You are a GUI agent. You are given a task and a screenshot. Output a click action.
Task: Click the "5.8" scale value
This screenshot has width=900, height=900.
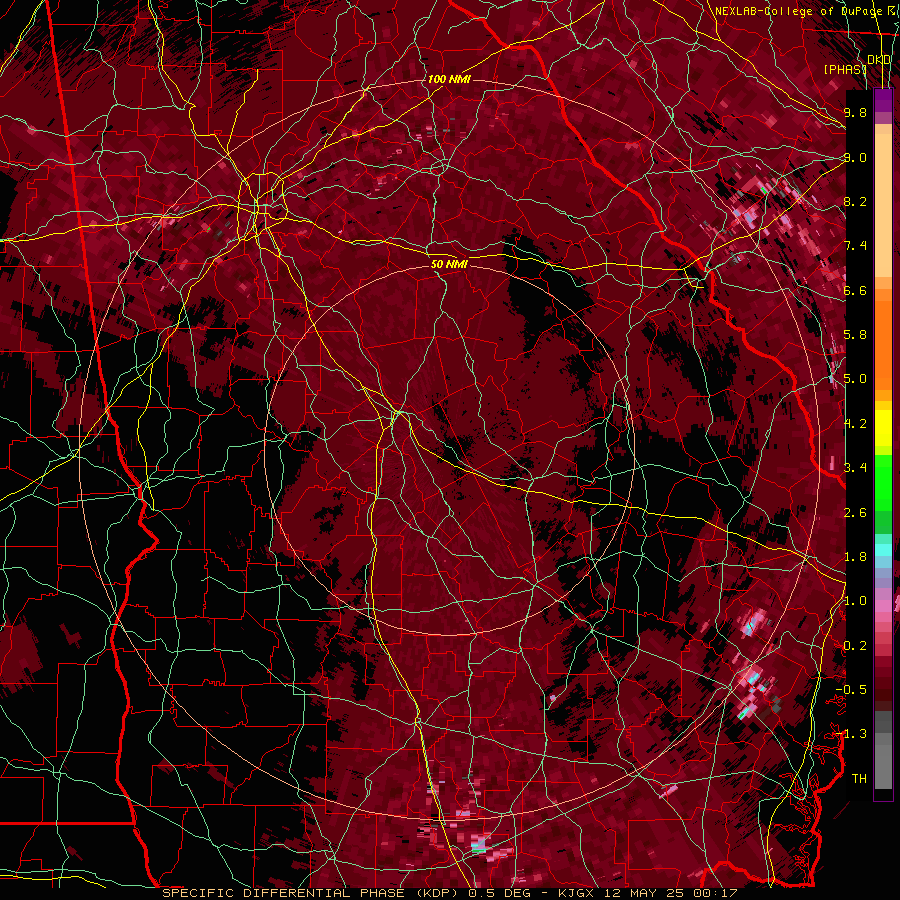pyautogui.click(x=855, y=335)
